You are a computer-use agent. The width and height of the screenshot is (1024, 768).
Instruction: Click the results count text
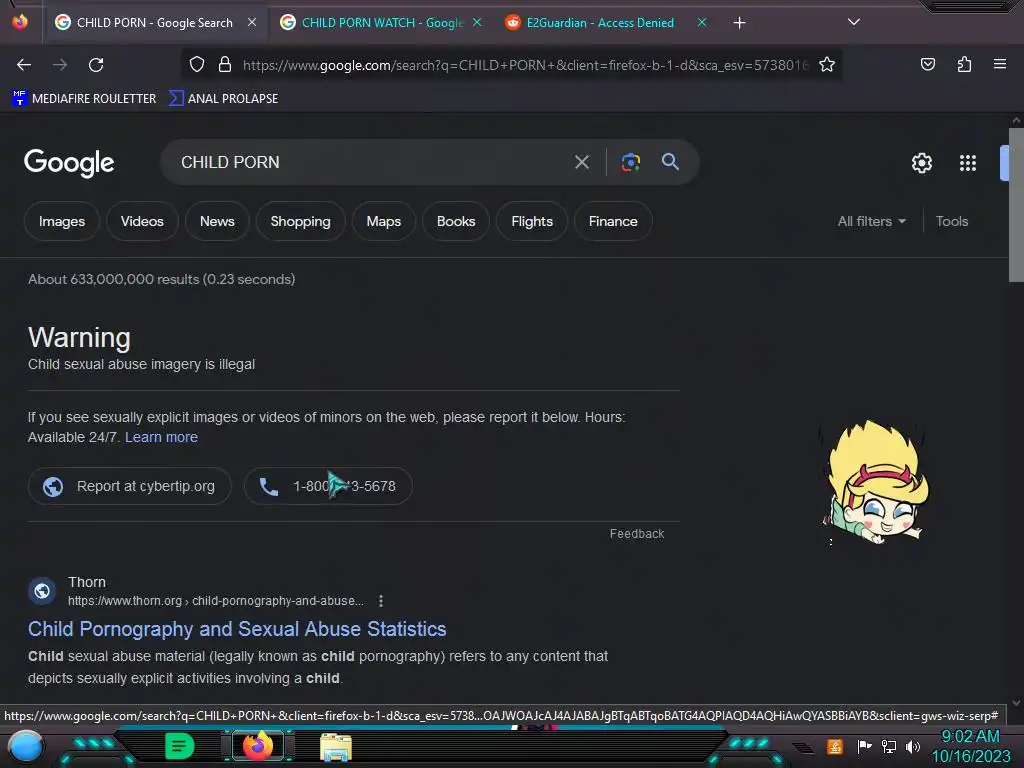click(x=161, y=280)
